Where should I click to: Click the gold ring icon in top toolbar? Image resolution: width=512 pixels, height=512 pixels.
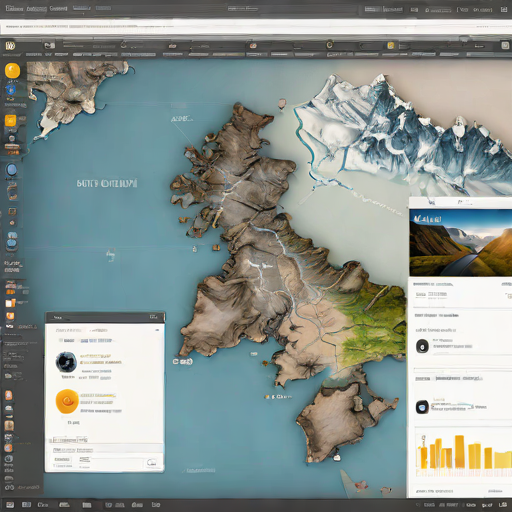click(x=330, y=44)
